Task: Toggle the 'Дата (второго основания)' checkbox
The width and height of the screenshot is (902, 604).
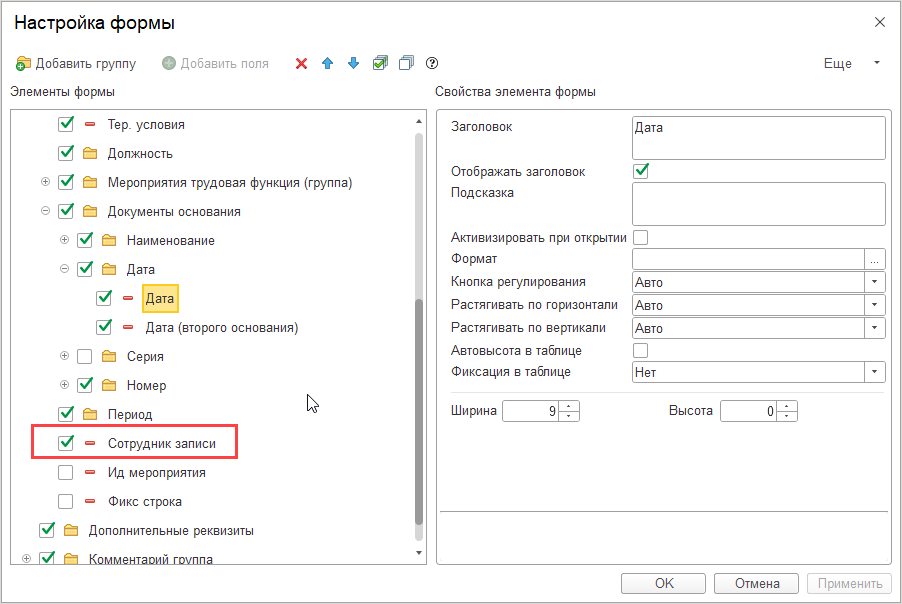Action: tap(104, 327)
